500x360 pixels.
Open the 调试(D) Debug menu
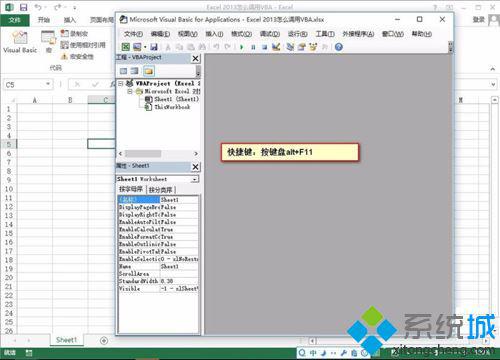tap(269, 34)
